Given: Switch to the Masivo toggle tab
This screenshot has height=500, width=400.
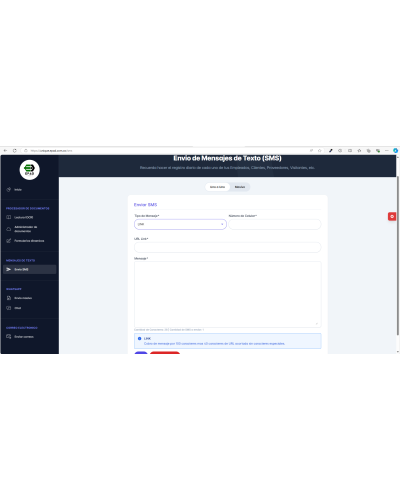Looking at the screenshot, I should tap(240, 187).
